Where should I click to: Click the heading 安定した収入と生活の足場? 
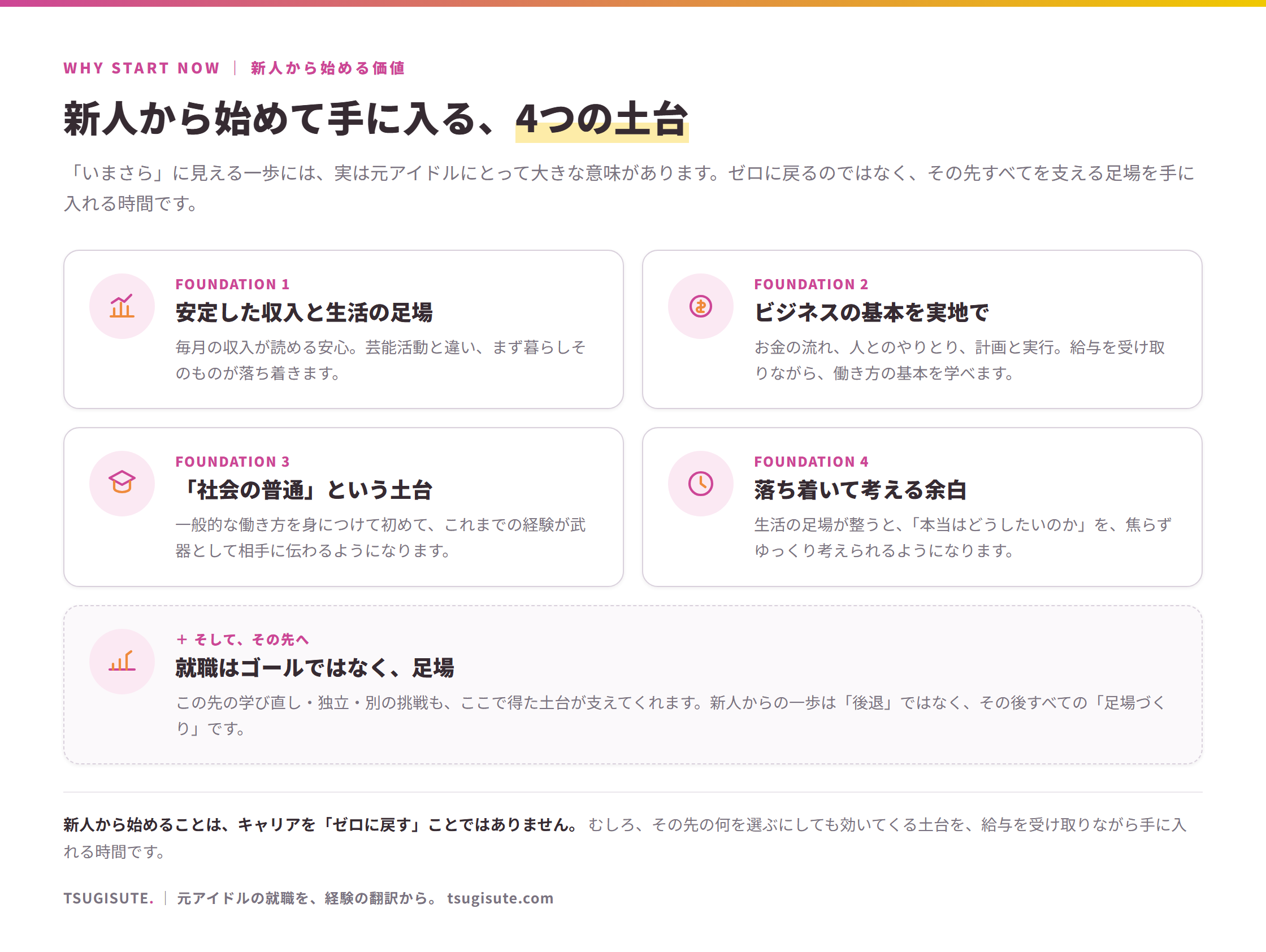coord(304,312)
